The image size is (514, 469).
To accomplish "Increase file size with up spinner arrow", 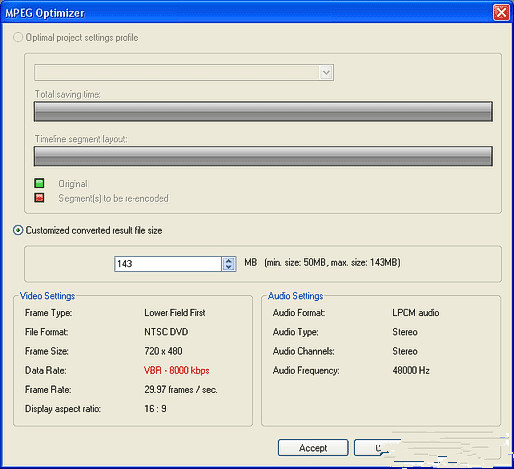I will point(229,261).
